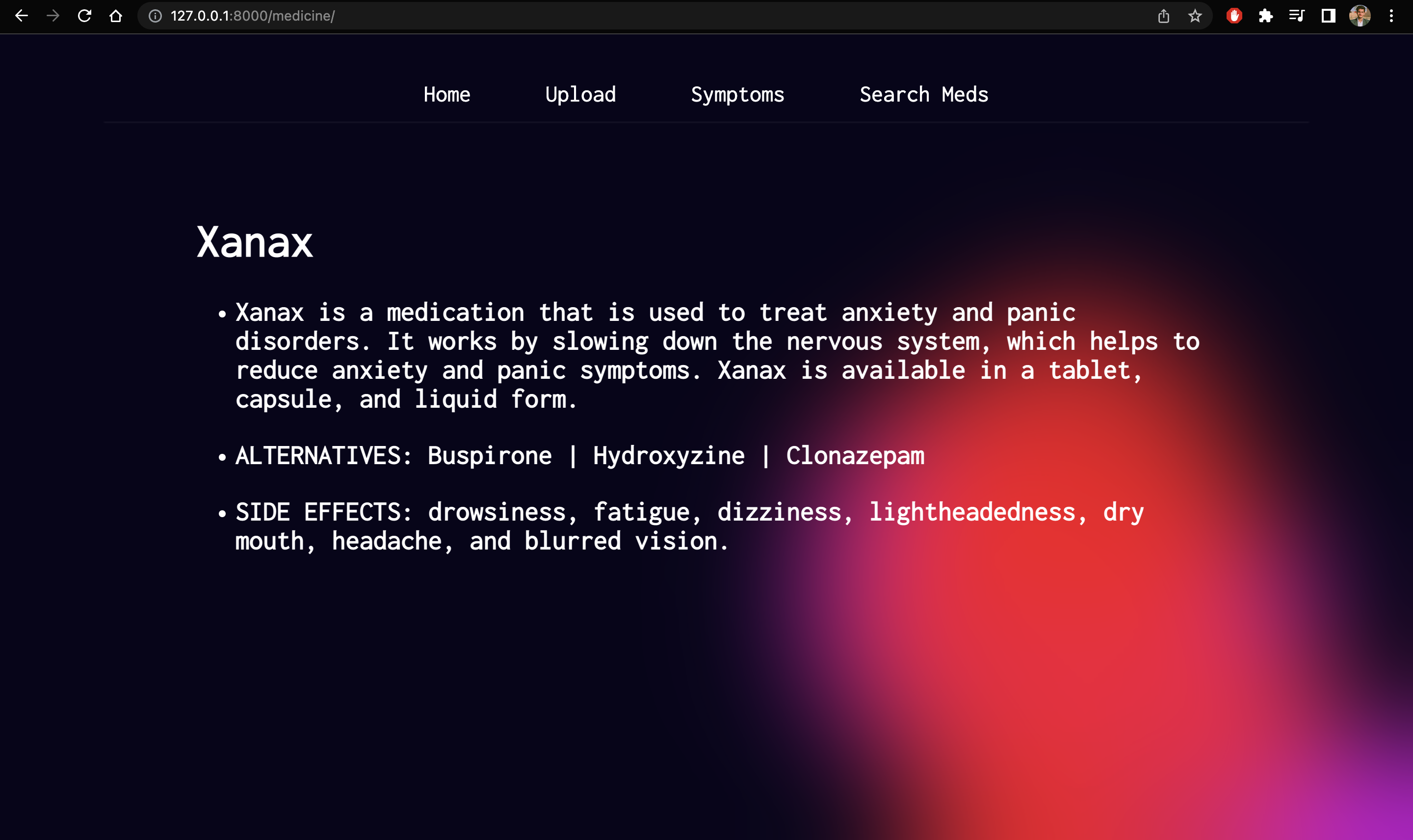Go to the Symptoms page
This screenshot has height=840, width=1413.
point(737,95)
